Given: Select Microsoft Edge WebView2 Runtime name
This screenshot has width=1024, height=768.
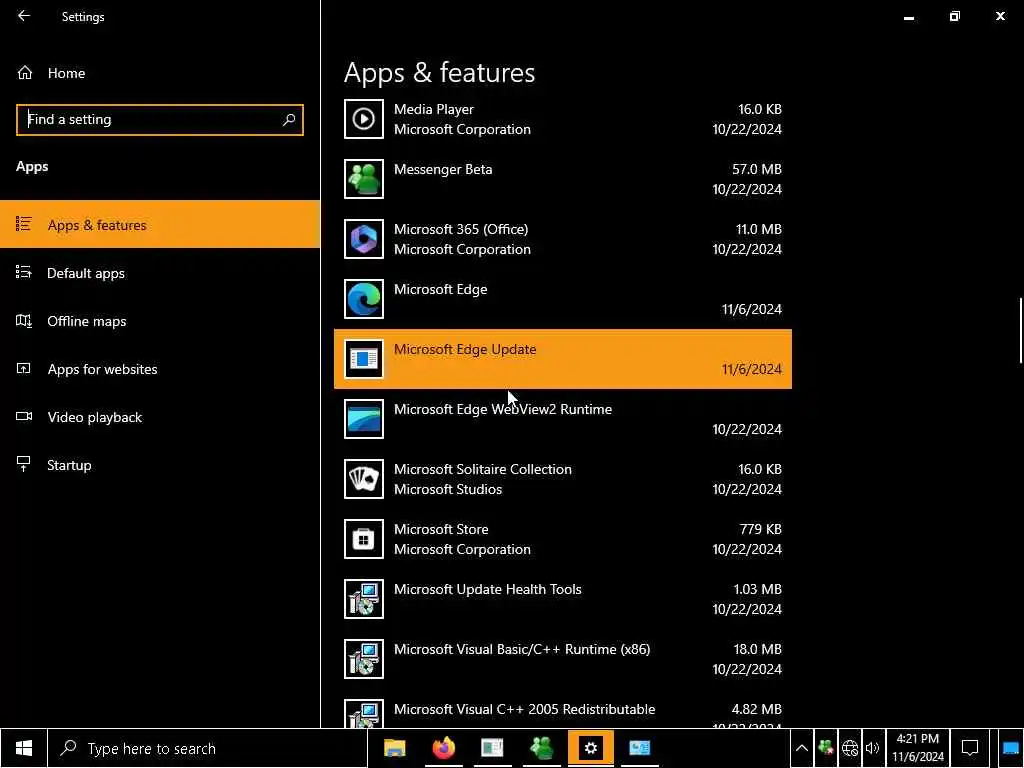Looking at the screenshot, I should point(503,409).
